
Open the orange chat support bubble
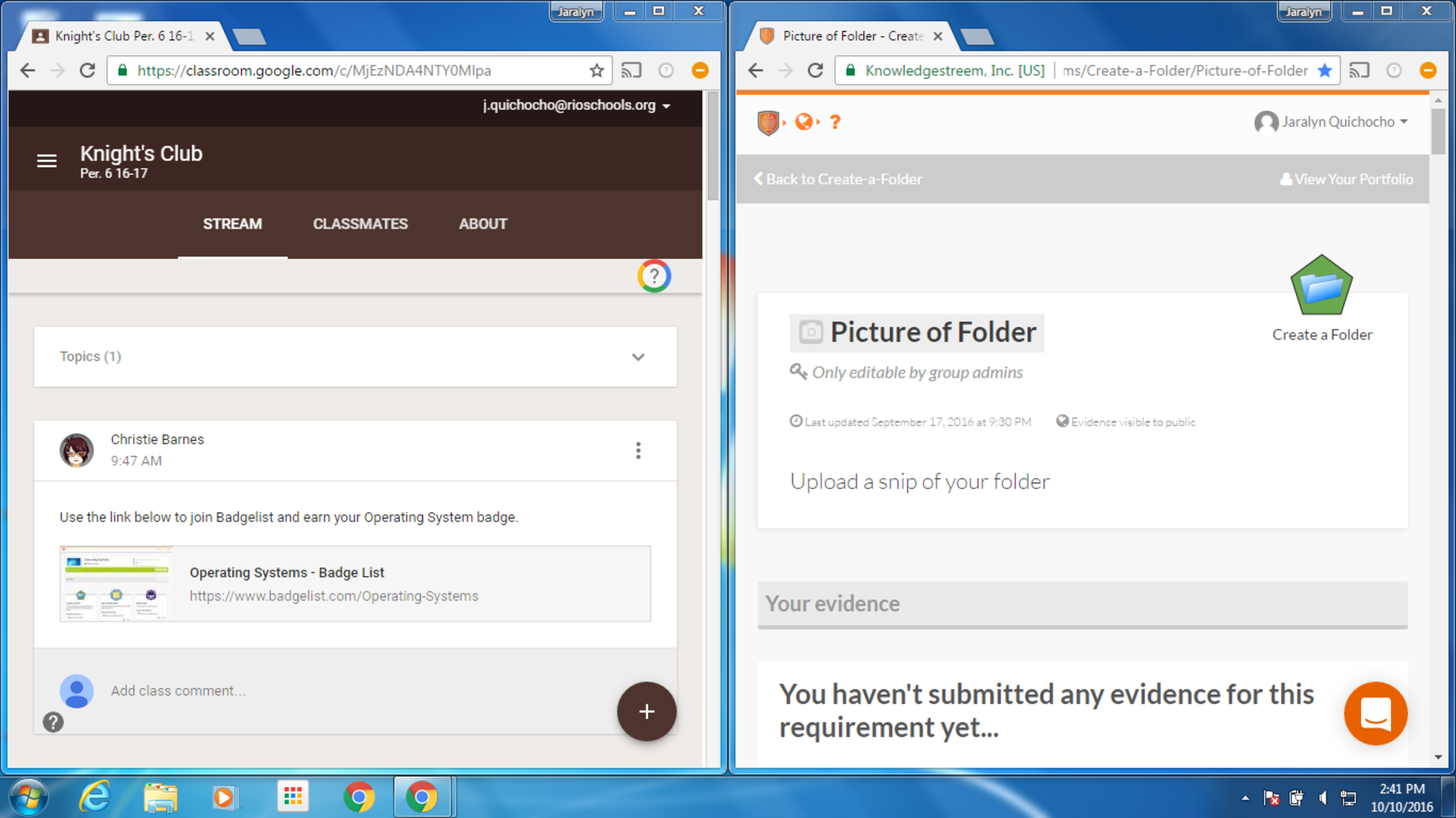coord(1375,714)
